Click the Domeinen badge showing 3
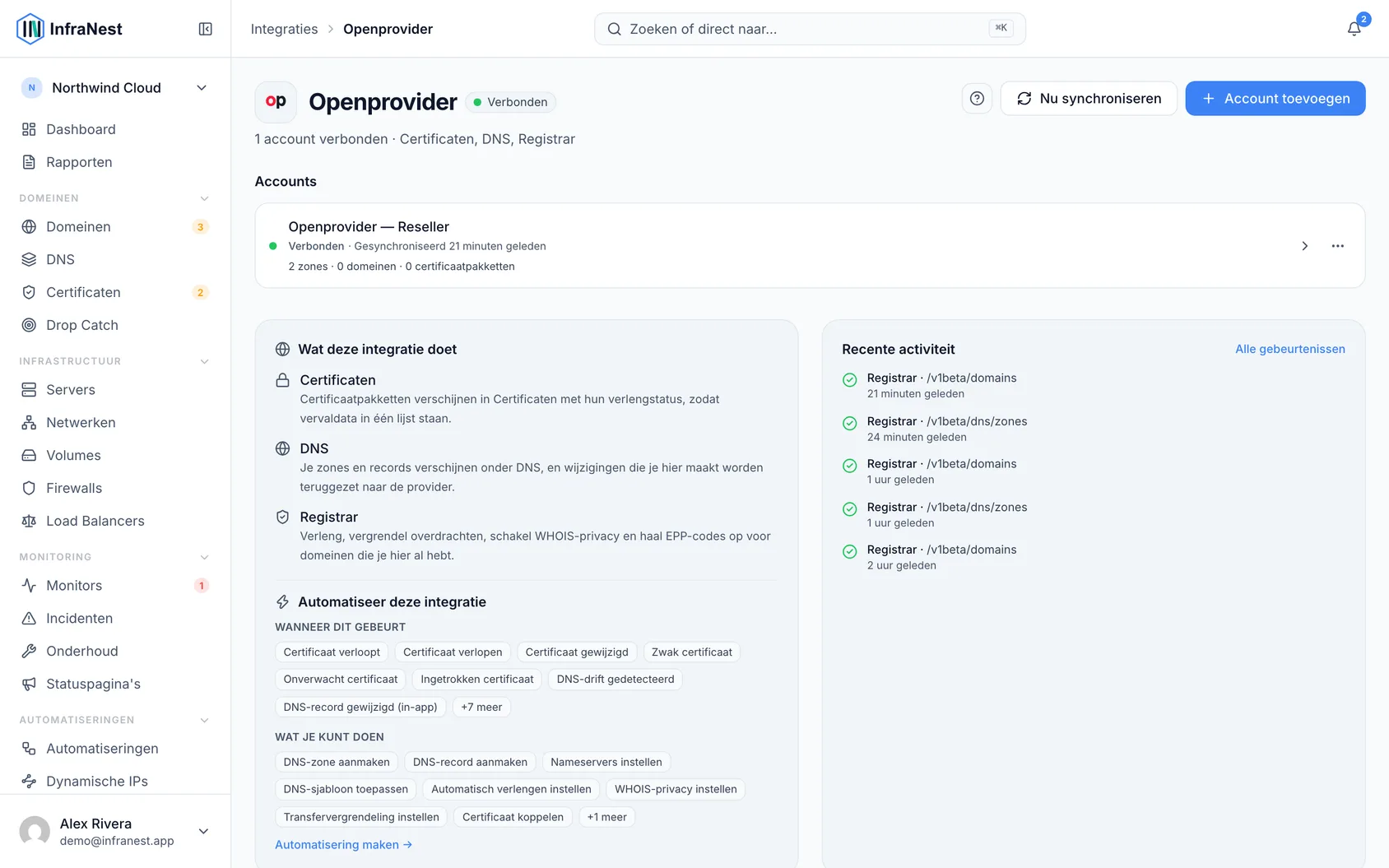This screenshot has height=868, width=1389. pos(200,227)
